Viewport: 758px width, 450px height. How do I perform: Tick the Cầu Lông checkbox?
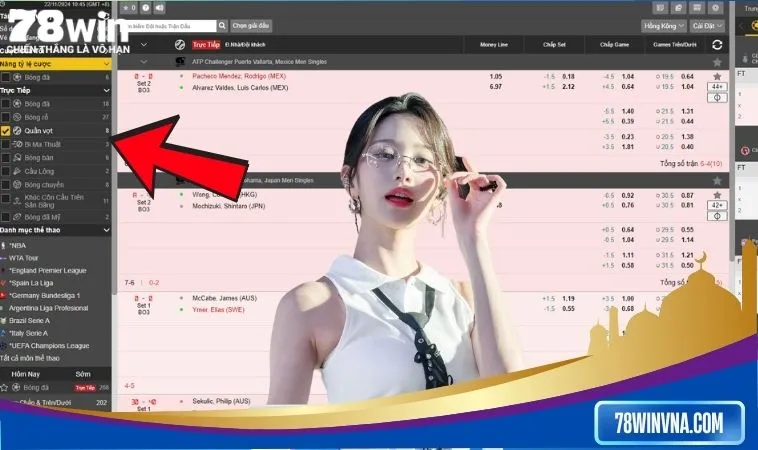pos(5,171)
